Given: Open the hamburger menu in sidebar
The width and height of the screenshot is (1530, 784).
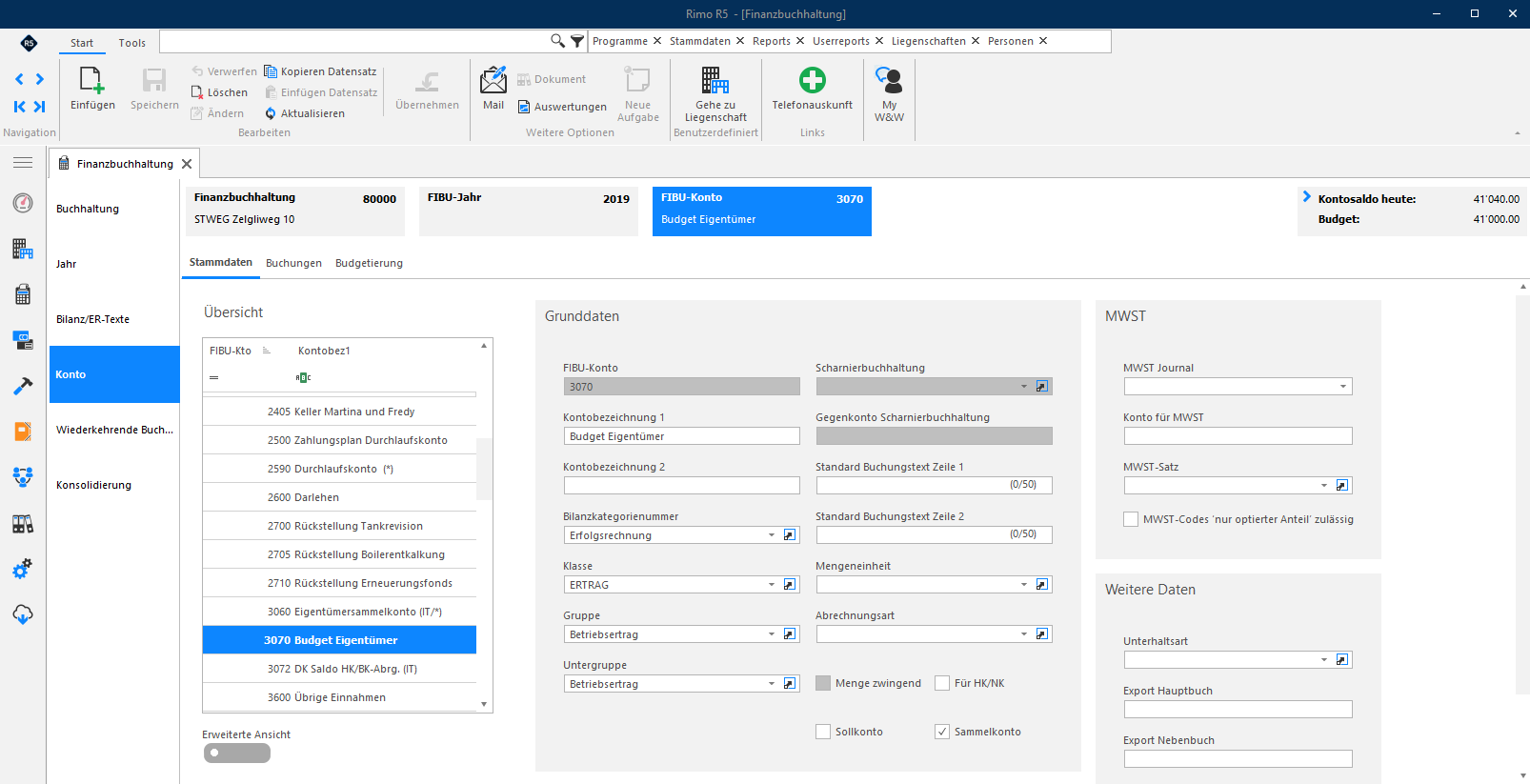Looking at the screenshot, I should [23, 163].
